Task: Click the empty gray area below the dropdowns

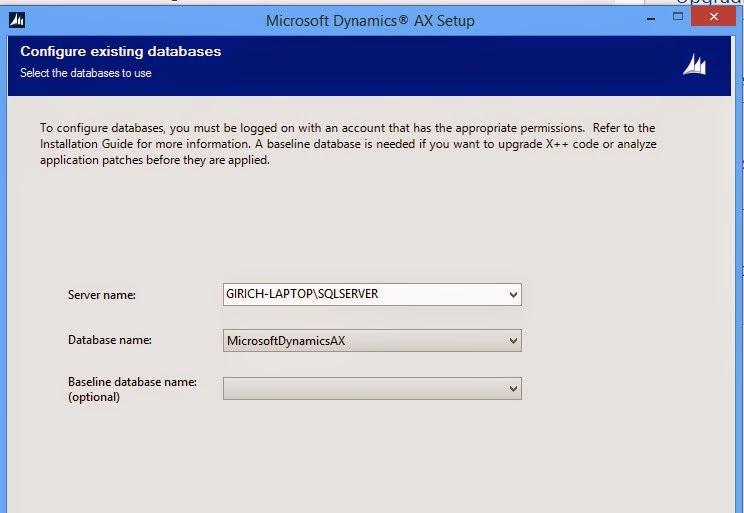Action: click(370, 460)
